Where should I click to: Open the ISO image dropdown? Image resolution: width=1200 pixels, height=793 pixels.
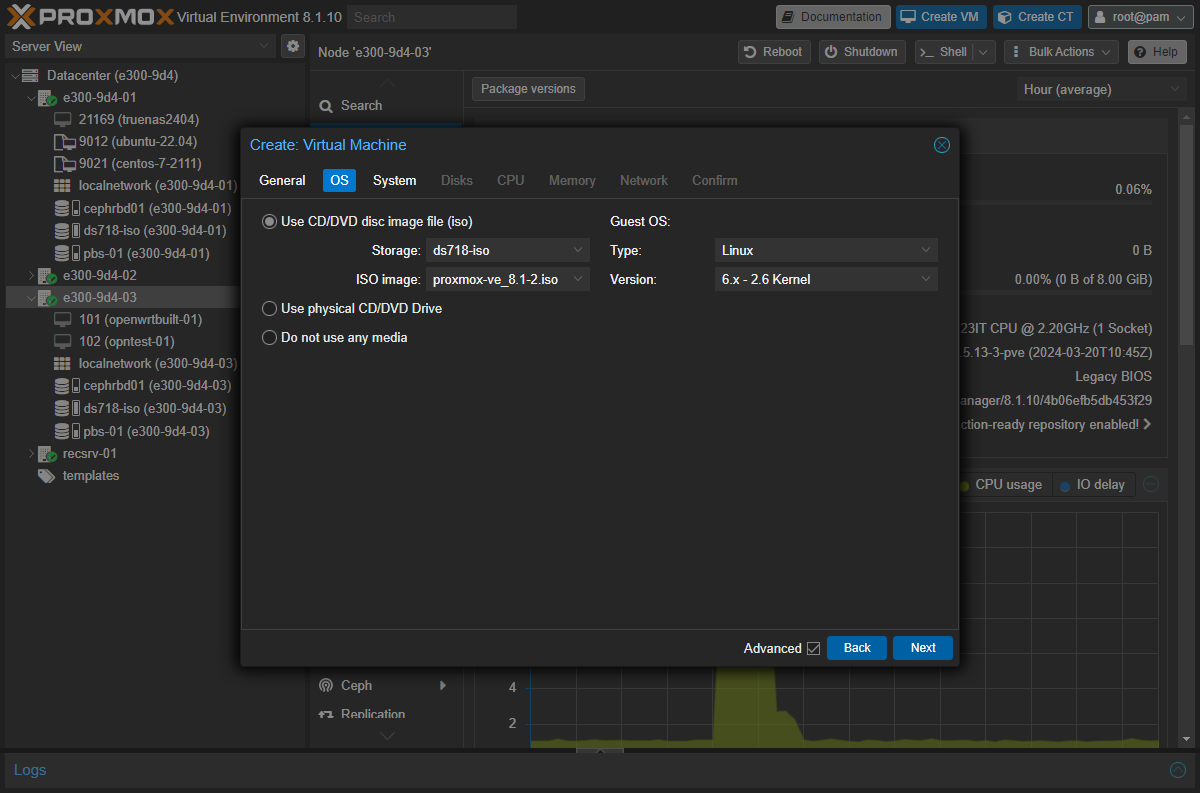[578, 279]
